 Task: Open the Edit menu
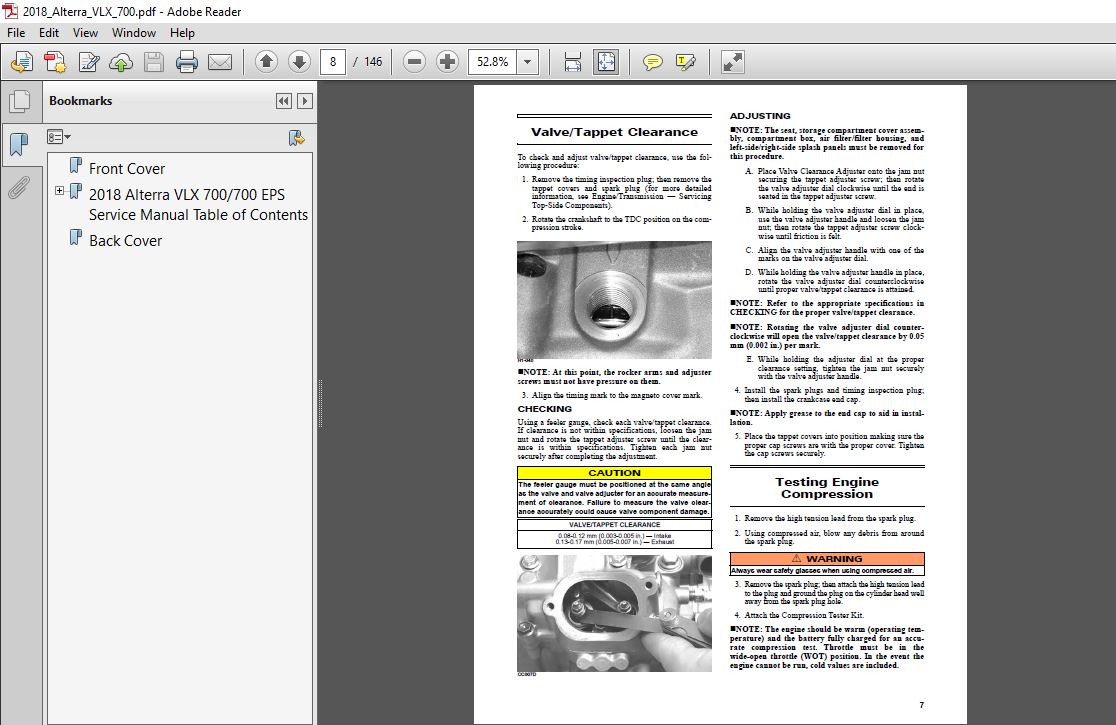coord(49,33)
